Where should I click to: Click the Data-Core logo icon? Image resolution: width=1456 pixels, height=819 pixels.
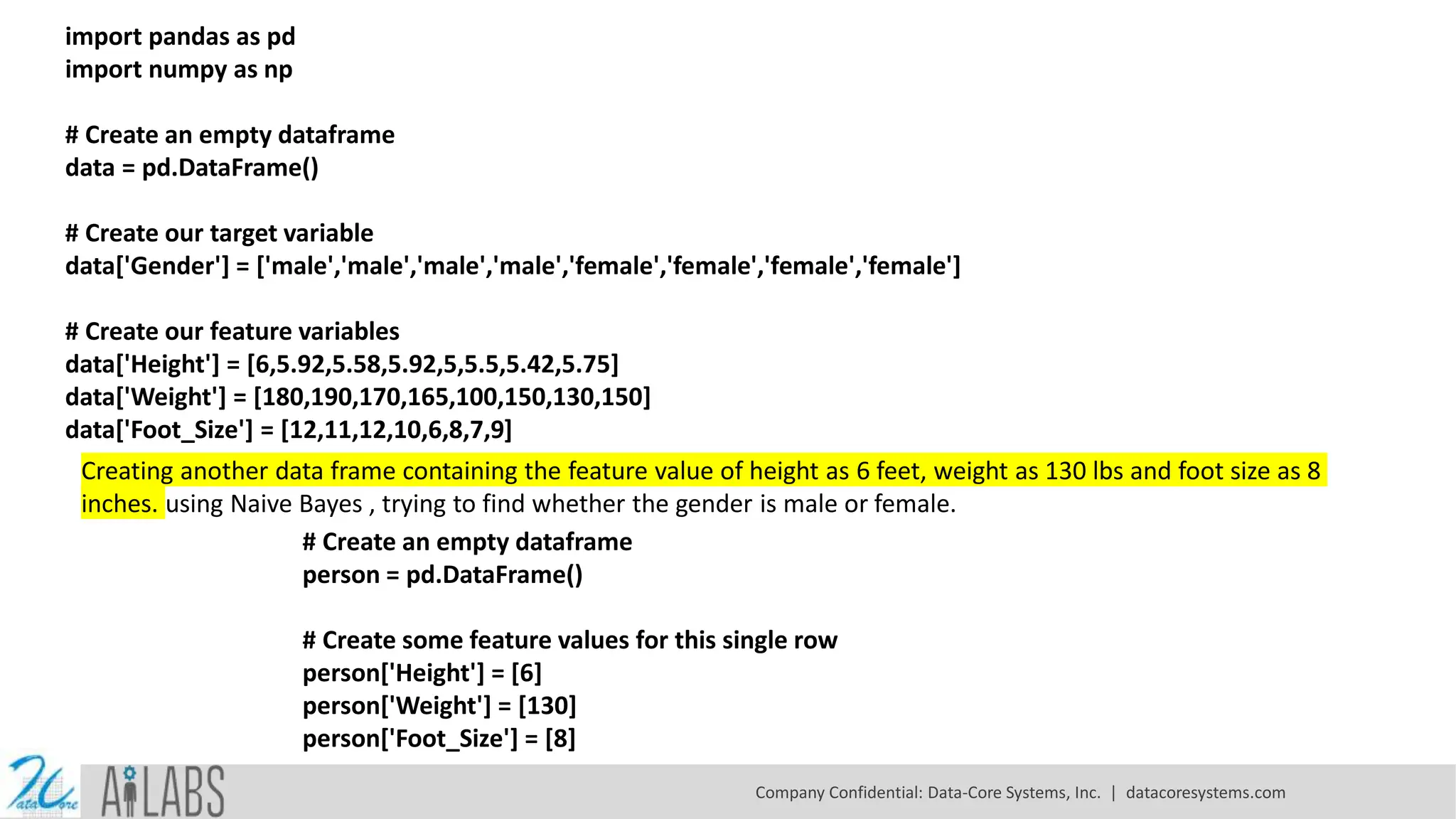point(41,786)
